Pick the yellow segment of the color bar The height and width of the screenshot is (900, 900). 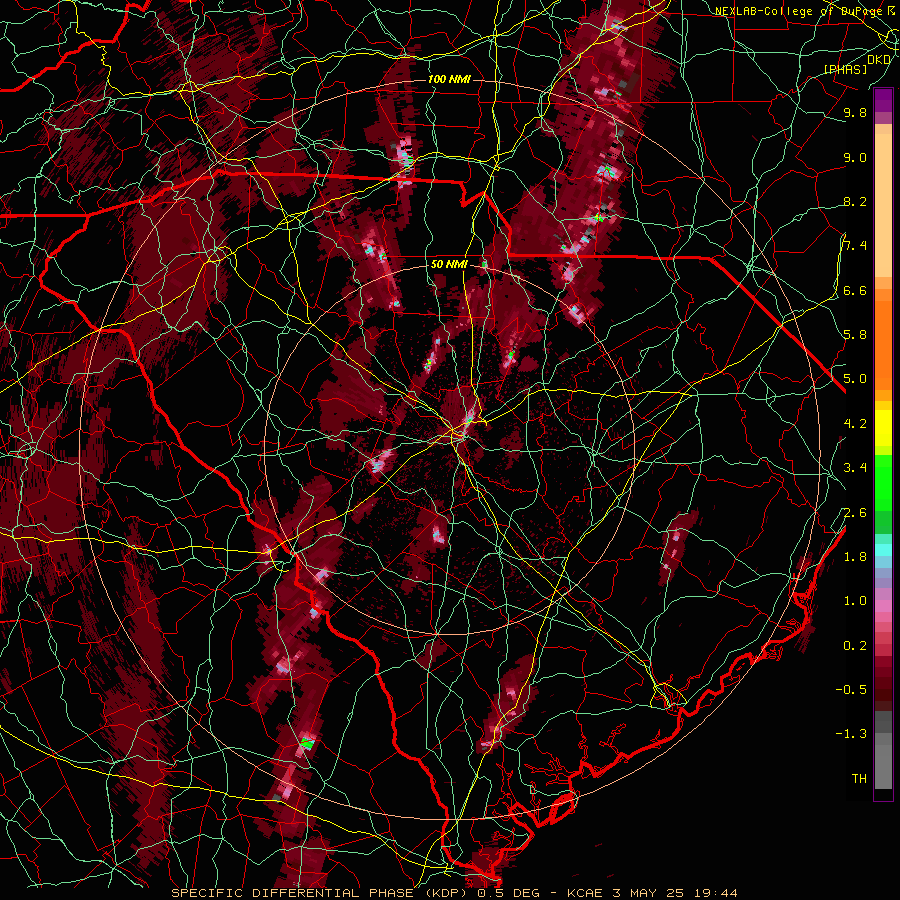tap(883, 428)
